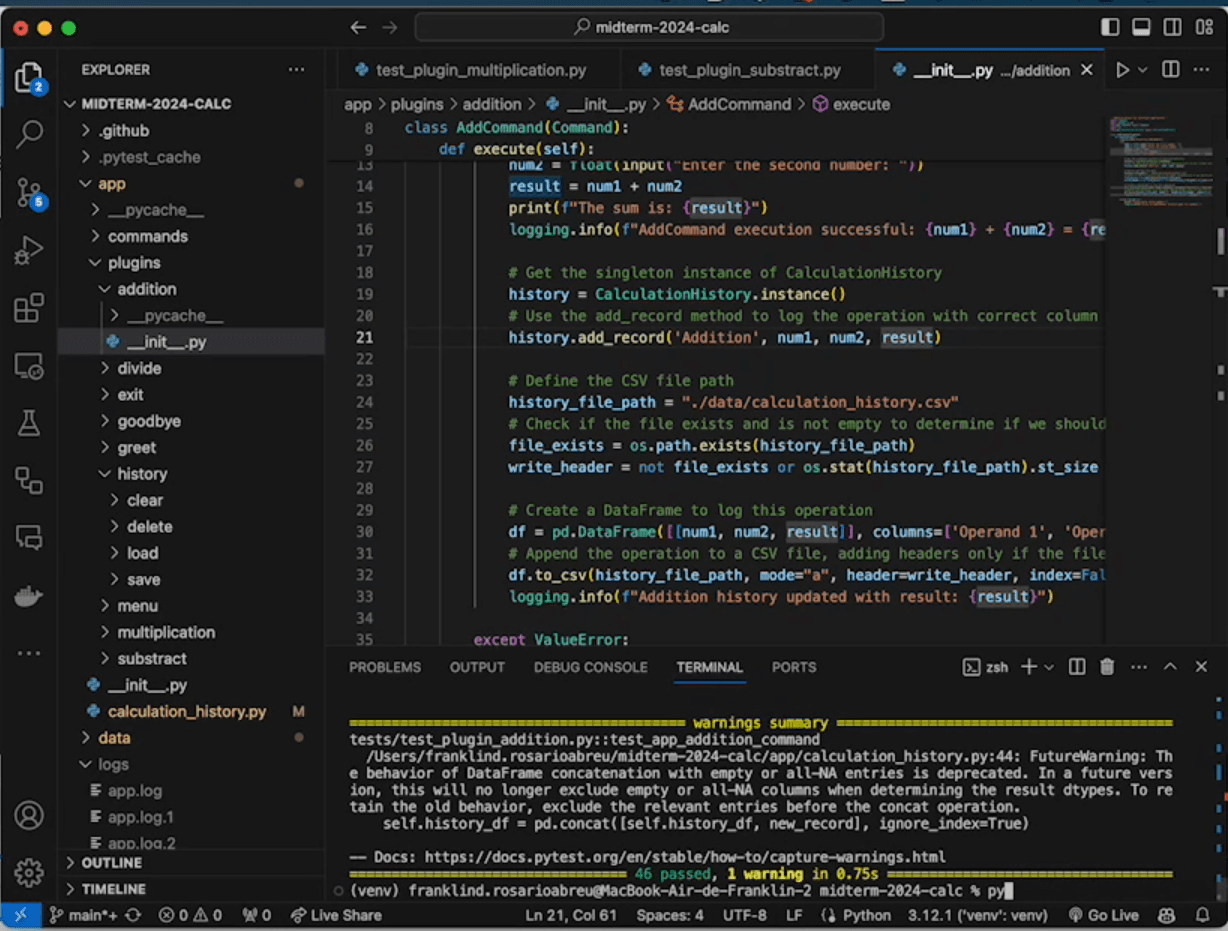Expand the divide plugin folder
This screenshot has height=931, width=1228.
point(138,368)
